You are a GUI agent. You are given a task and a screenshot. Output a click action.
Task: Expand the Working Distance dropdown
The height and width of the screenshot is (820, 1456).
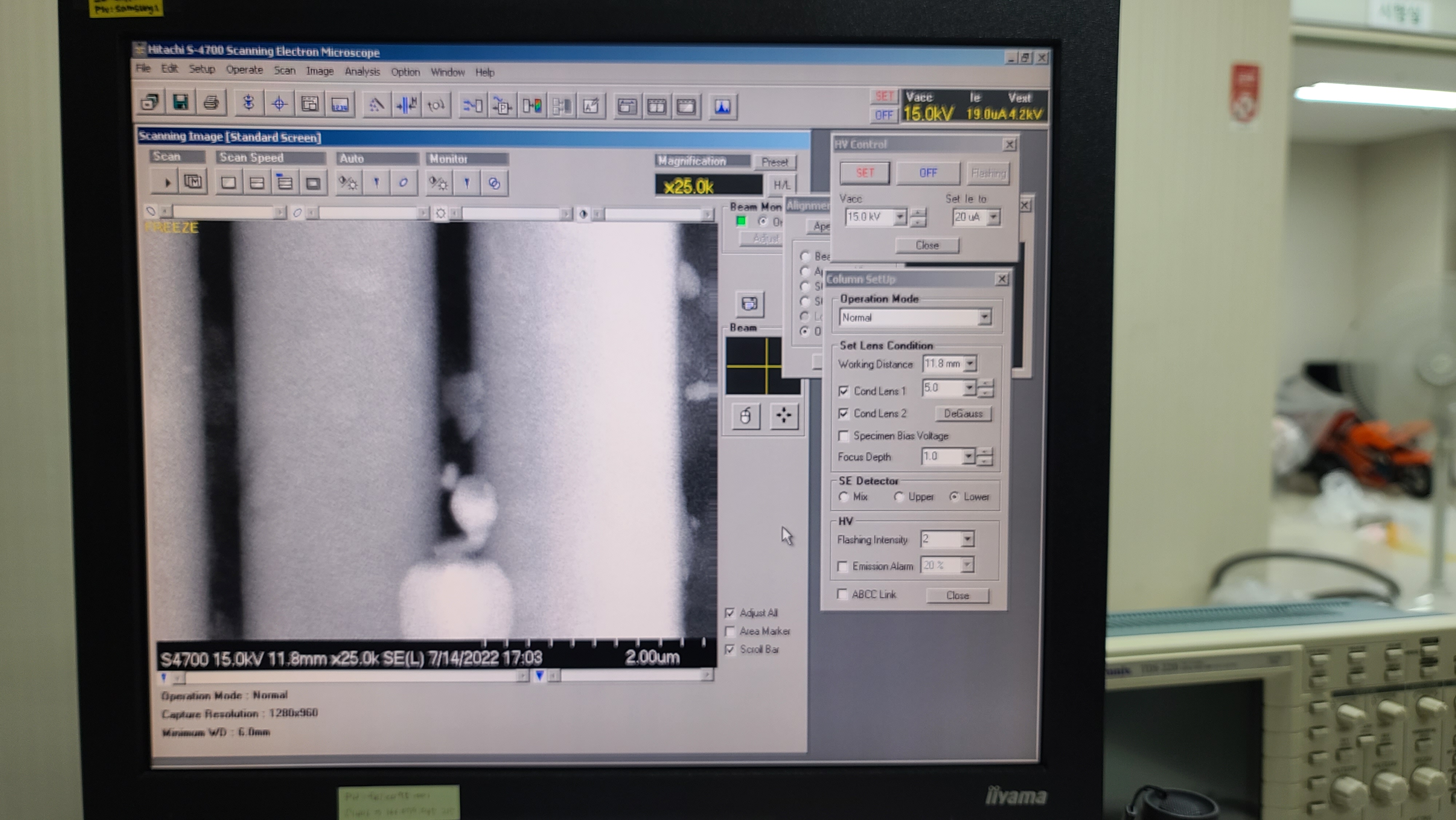pos(970,364)
